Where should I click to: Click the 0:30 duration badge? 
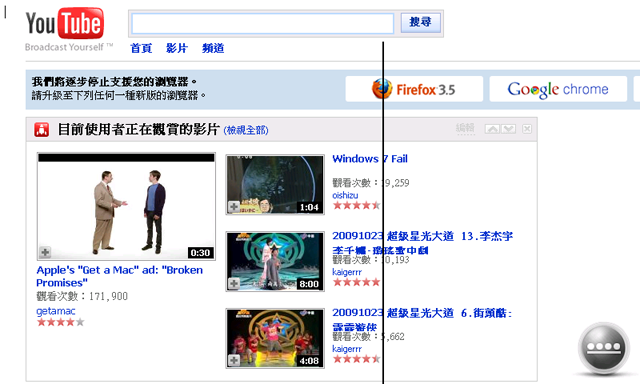click(200, 253)
